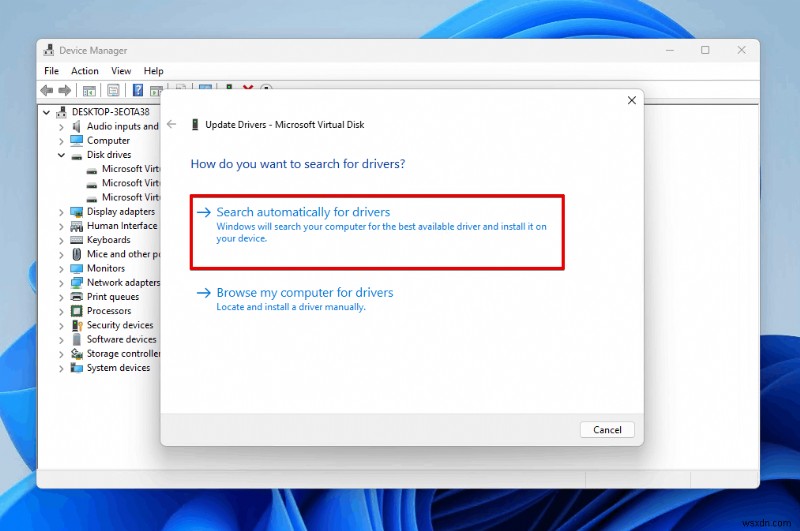Expand the Keyboards category

tap(61, 240)
